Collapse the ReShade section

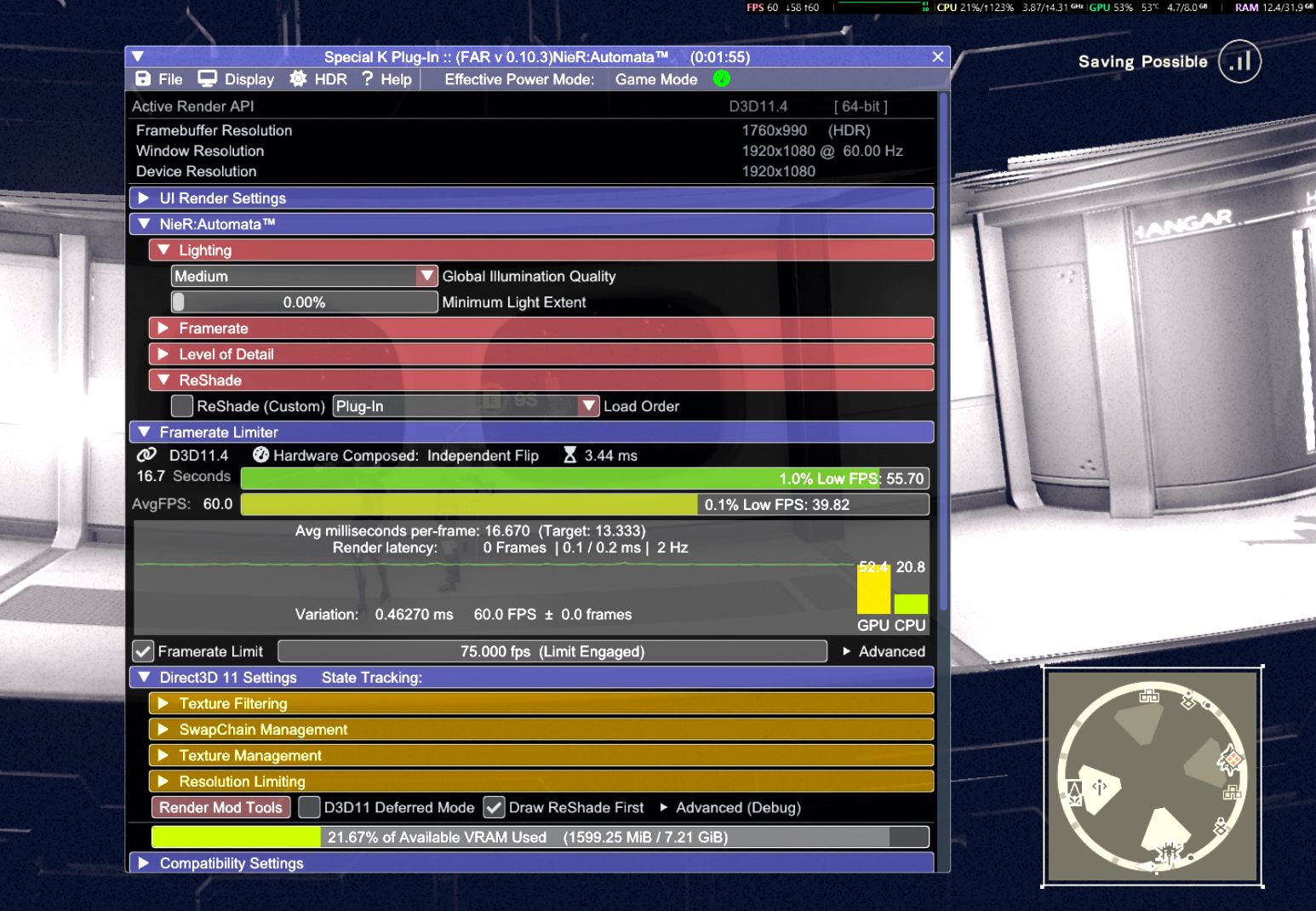point(541,380)
